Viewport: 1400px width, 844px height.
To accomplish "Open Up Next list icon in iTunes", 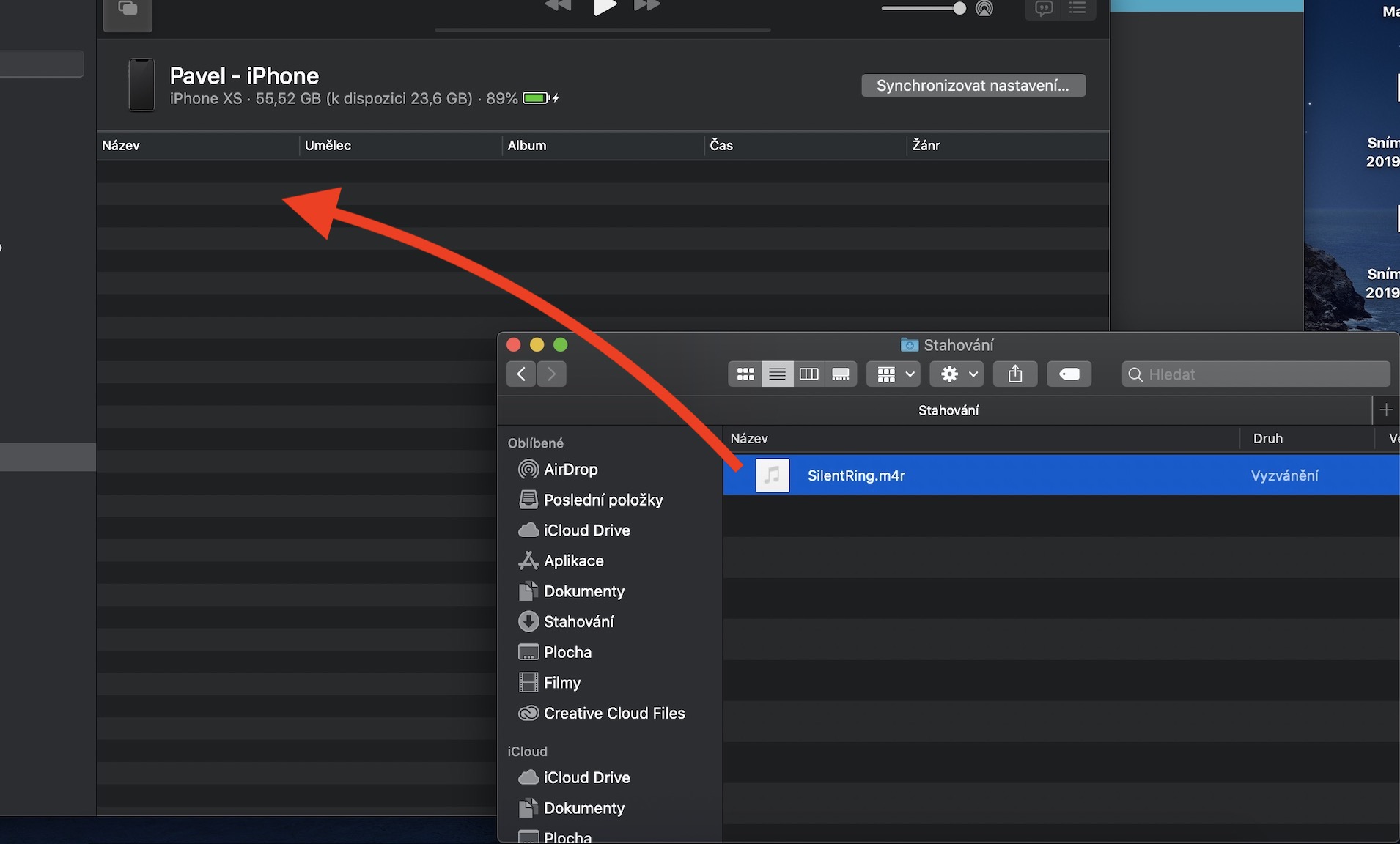I will [x=1077, y=8].
